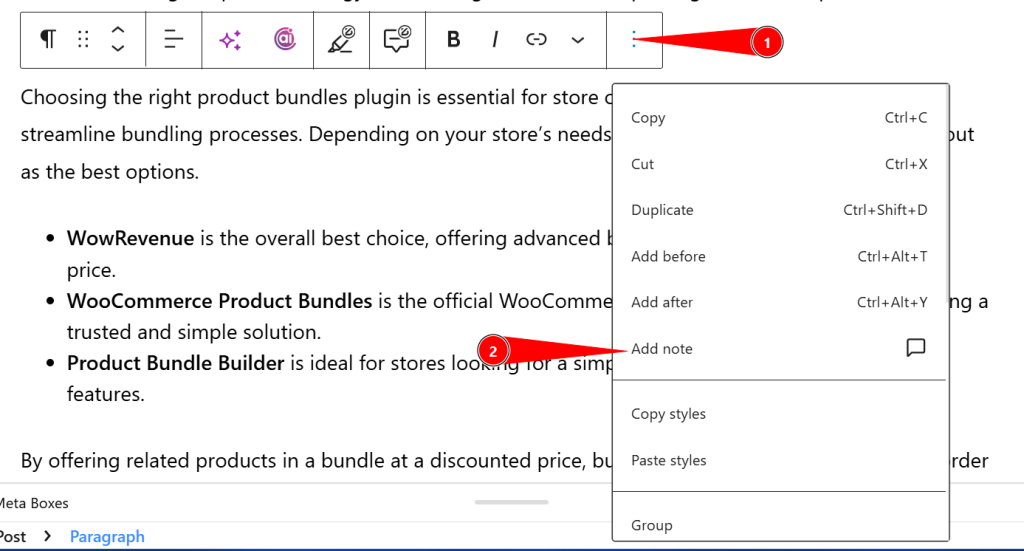The width and height of the screenshot is (1024, 551).
Task: Toggle bold formatting
Action: point(453,40)
